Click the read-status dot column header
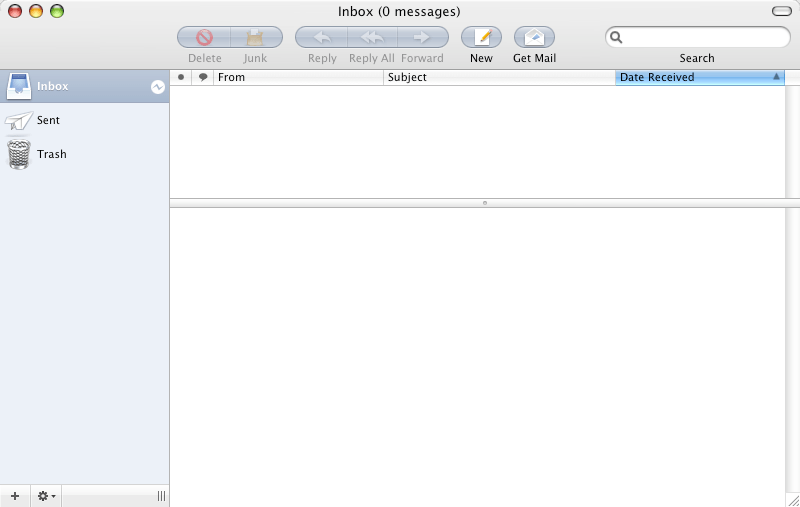 (181, 78)
